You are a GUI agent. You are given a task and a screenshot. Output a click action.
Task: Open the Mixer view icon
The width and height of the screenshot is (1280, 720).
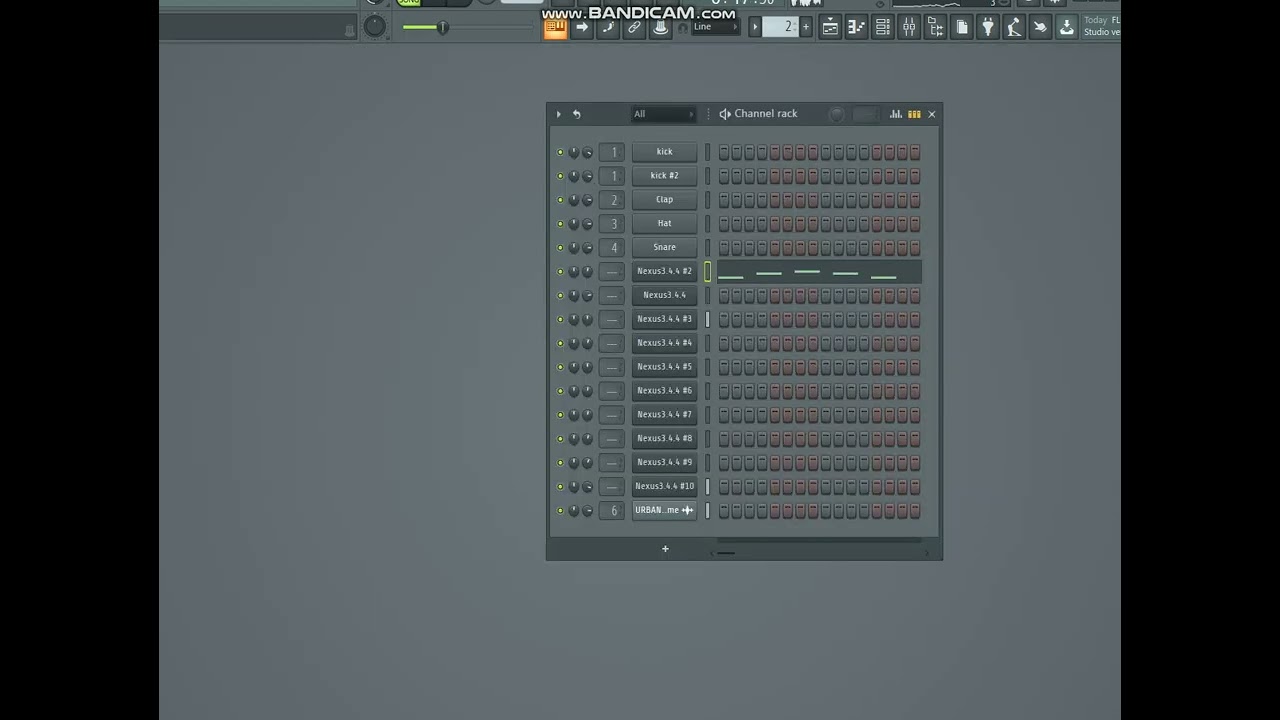point(909,28)
